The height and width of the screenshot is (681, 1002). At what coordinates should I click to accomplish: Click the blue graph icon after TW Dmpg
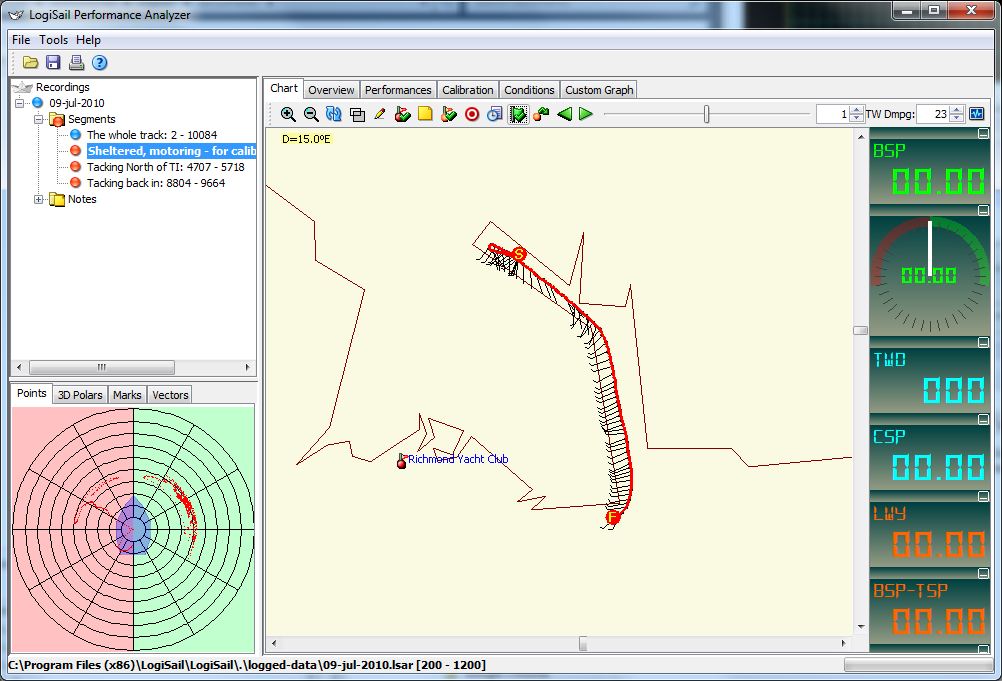pyautogui.click(x=976, y=114)
